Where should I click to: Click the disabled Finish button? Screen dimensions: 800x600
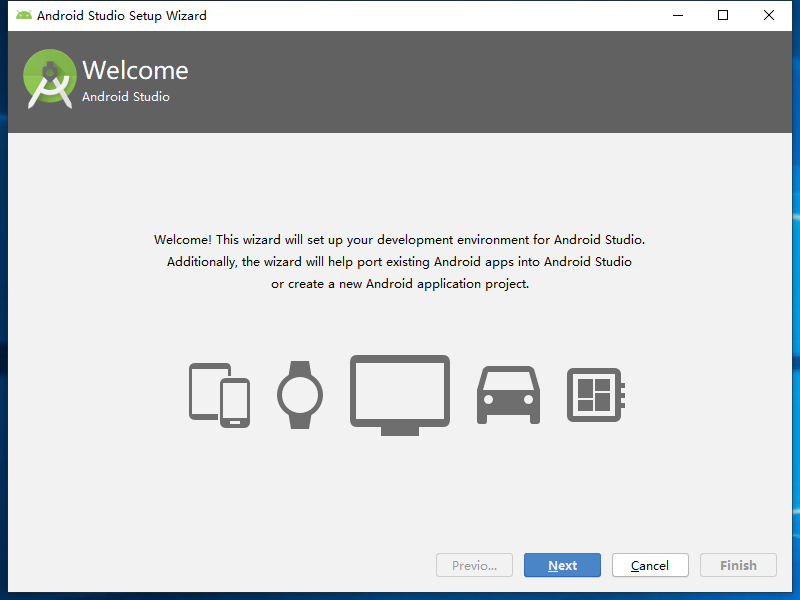pos(738,565)
